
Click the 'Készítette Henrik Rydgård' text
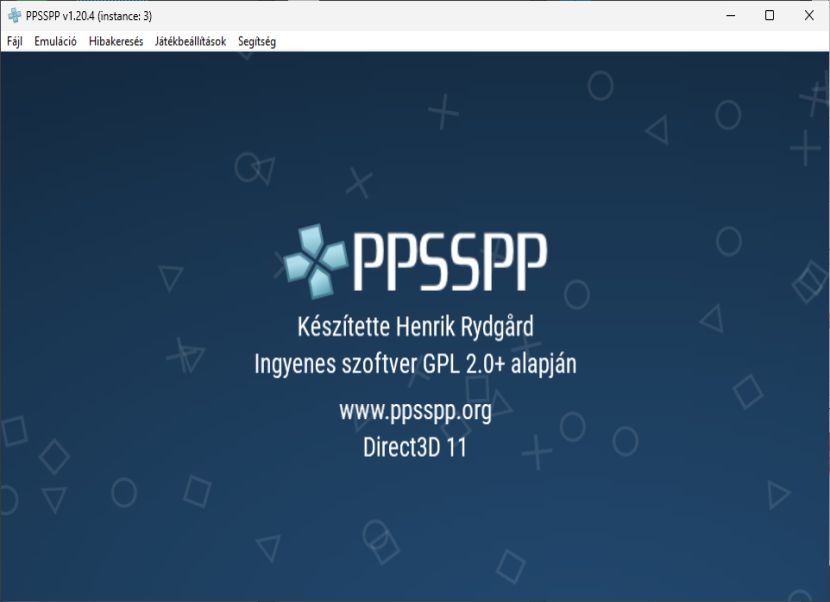[x=416, y=327]
